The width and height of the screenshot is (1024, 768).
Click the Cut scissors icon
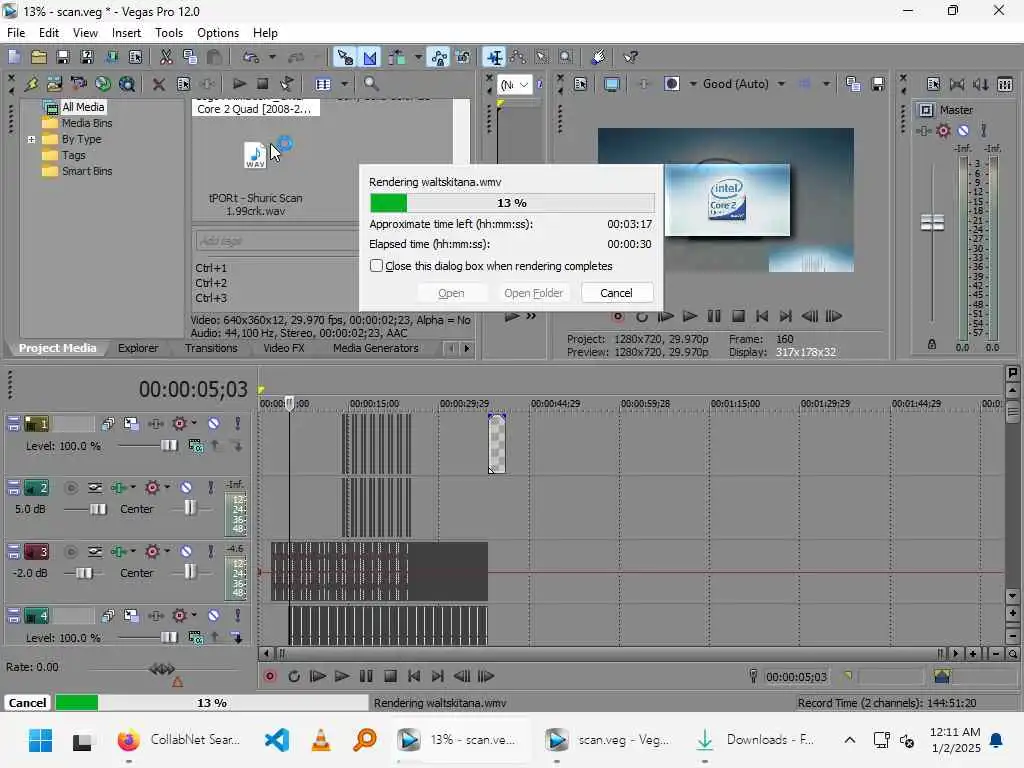coord(166,57)
